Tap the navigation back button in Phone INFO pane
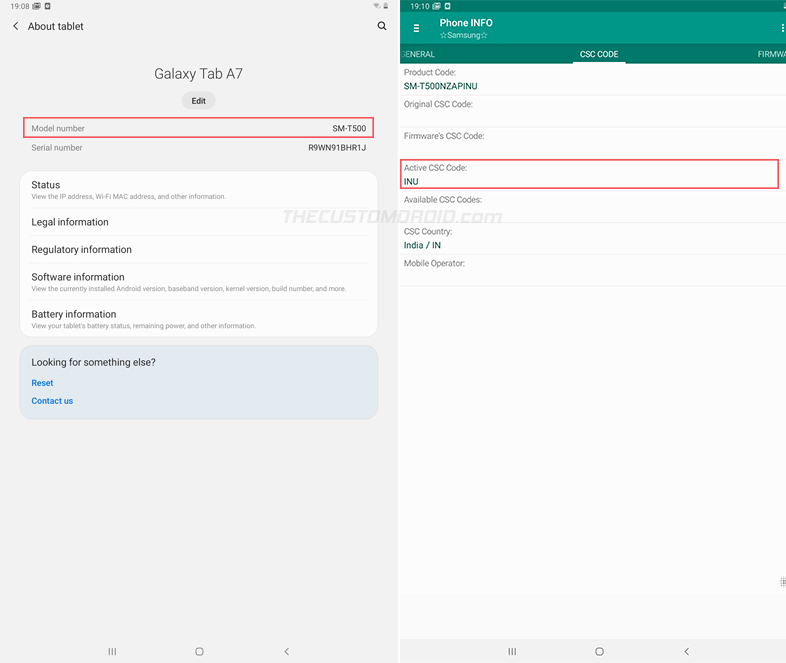Image resolution: width=786 pixels, height=663 pixels. (687, 651)
